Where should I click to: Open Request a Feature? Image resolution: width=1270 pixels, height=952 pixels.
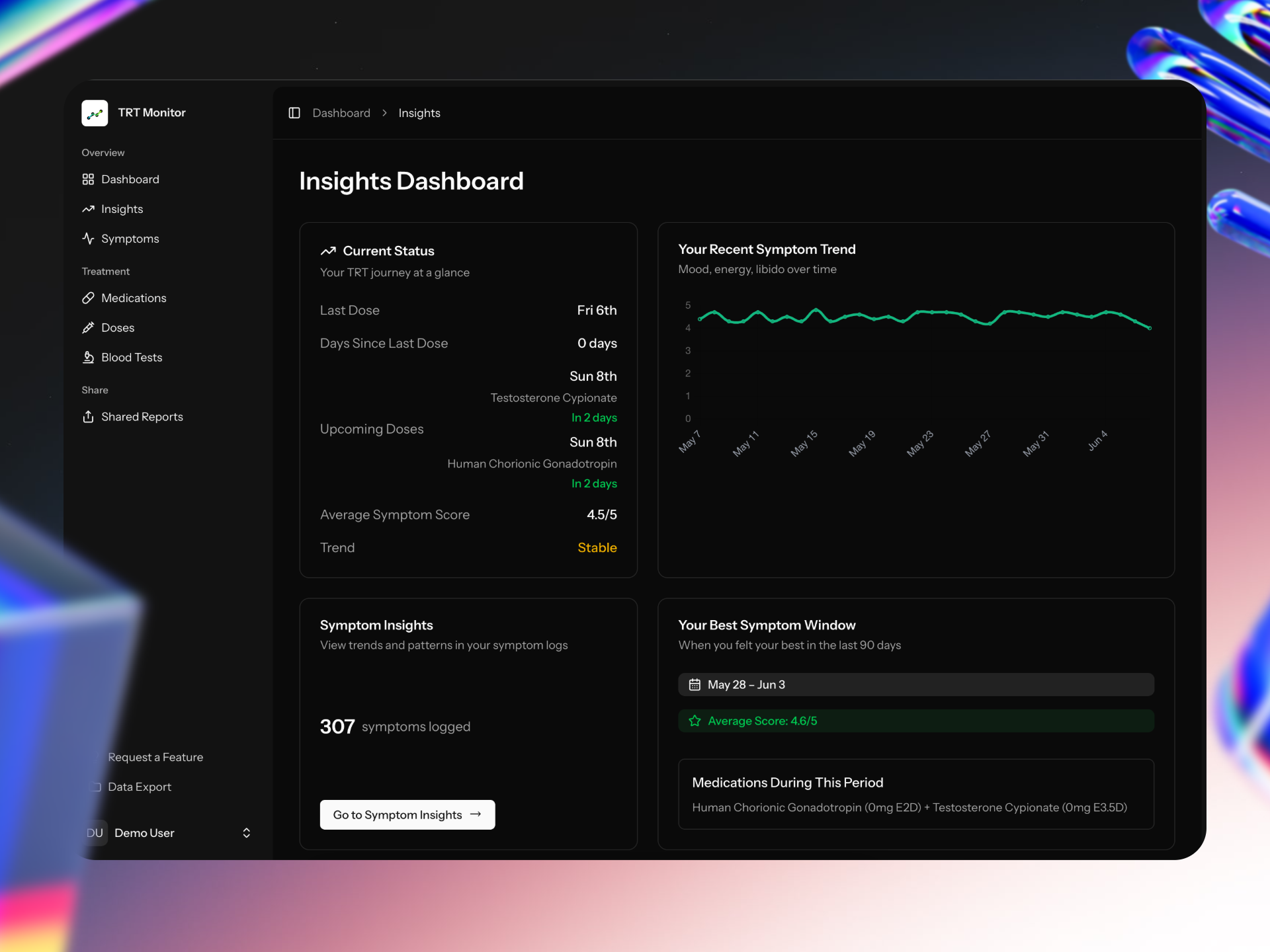[x=155, y=757]
